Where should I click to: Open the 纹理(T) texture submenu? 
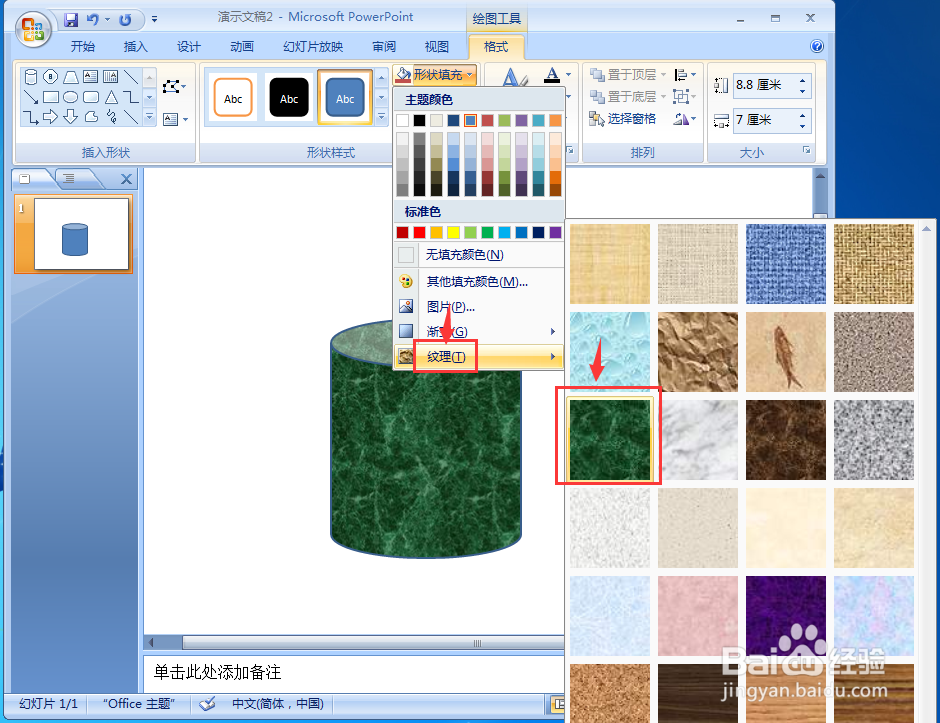[x=478, y=357]
